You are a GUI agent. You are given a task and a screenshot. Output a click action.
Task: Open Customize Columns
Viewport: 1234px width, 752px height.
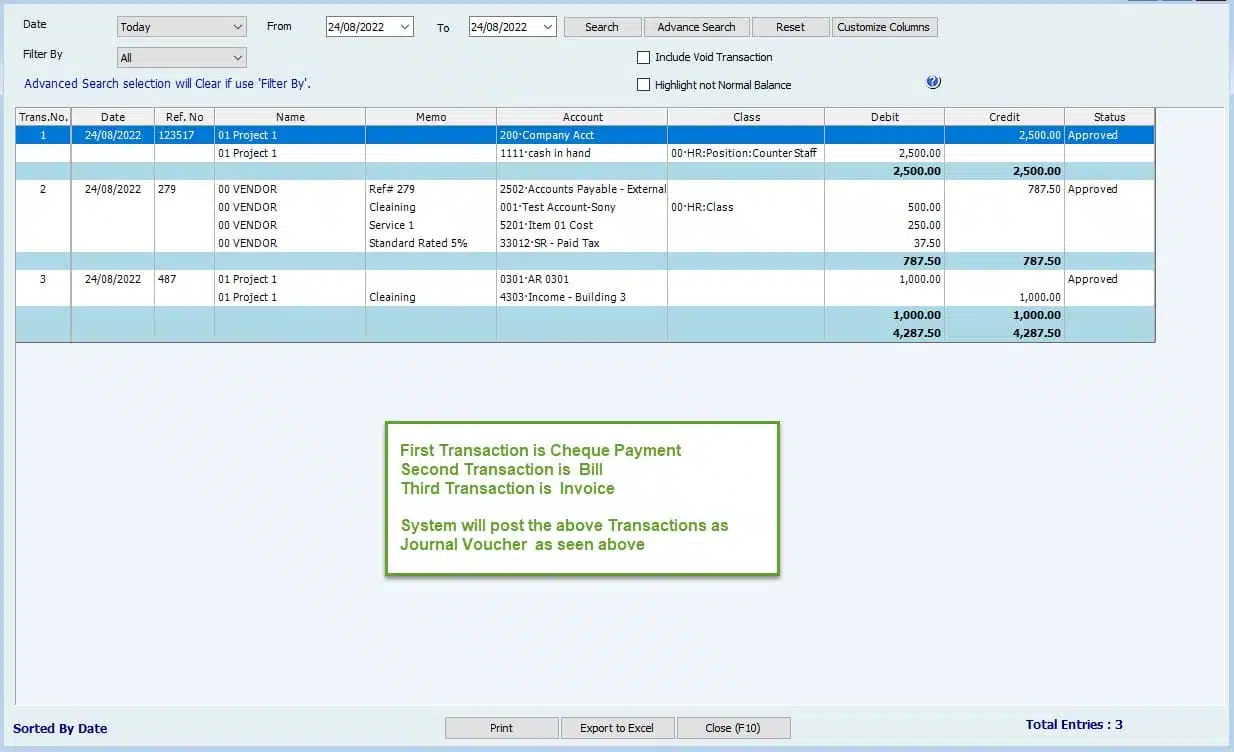884,27
